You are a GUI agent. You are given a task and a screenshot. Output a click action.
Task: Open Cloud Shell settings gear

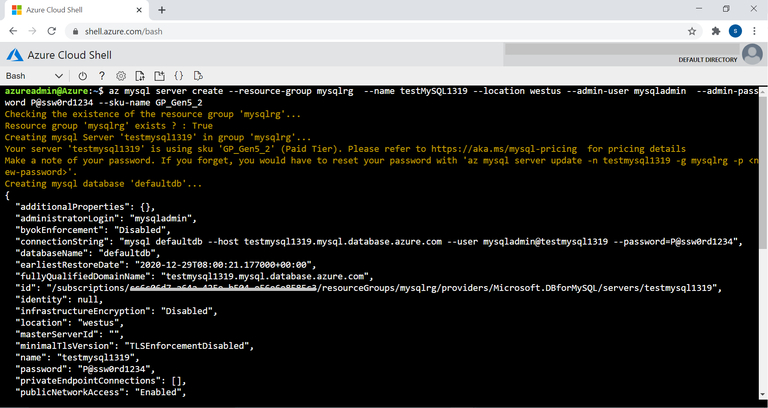click(x=120, y=76)
